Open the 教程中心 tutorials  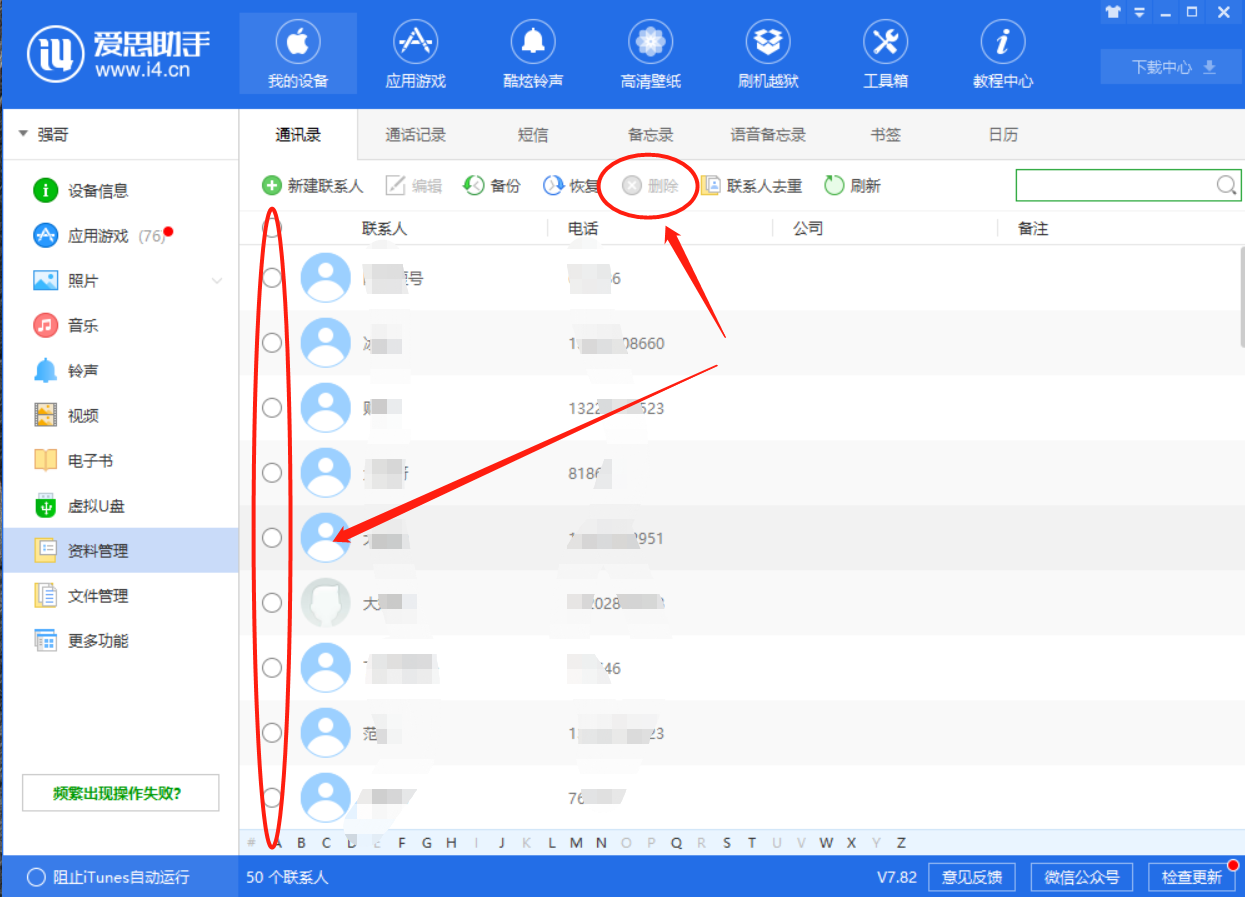pyautogui.click(x=1003, y=54)
